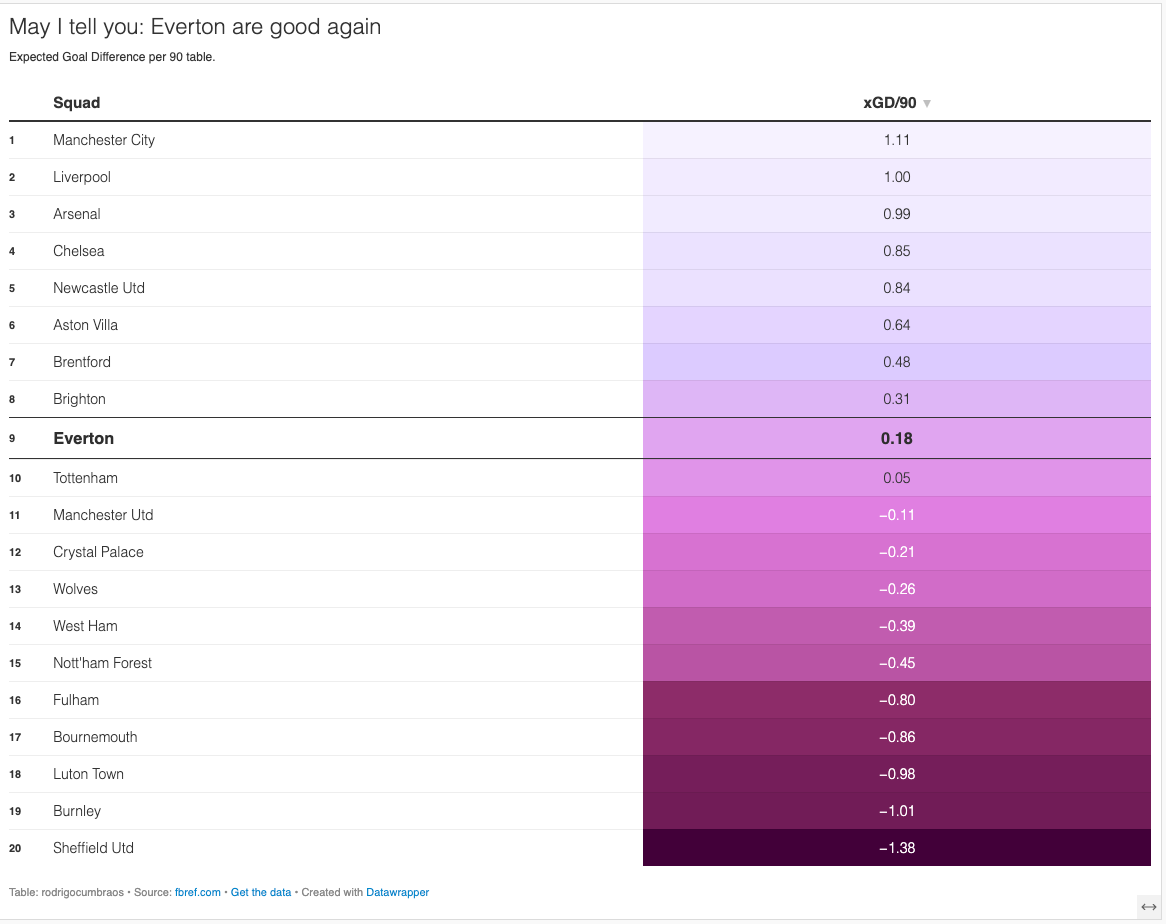Click the Squad column header
The height and width of the screenshot is (924, 1166).
[77, 103]
